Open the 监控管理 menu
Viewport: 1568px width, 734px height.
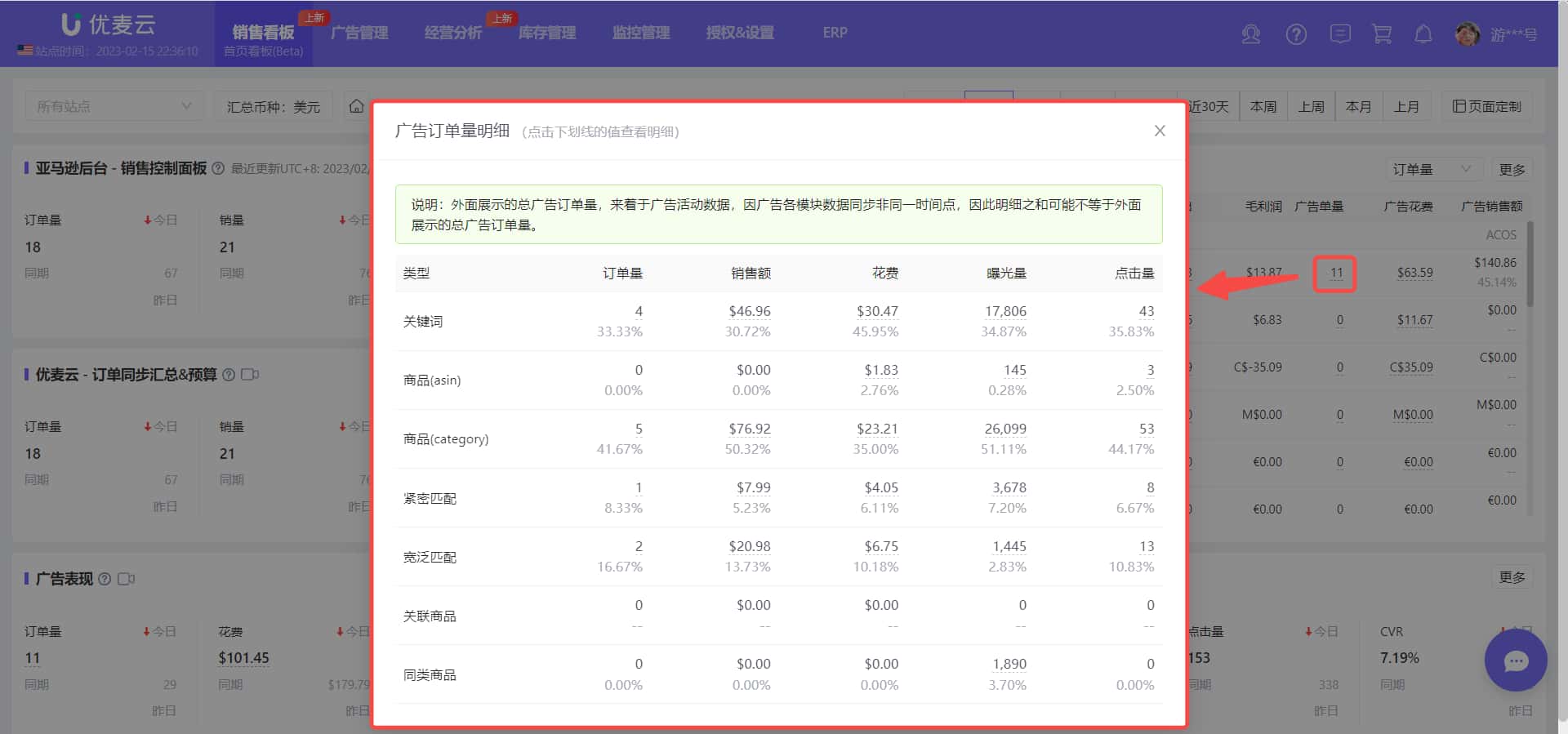(641, 33)
